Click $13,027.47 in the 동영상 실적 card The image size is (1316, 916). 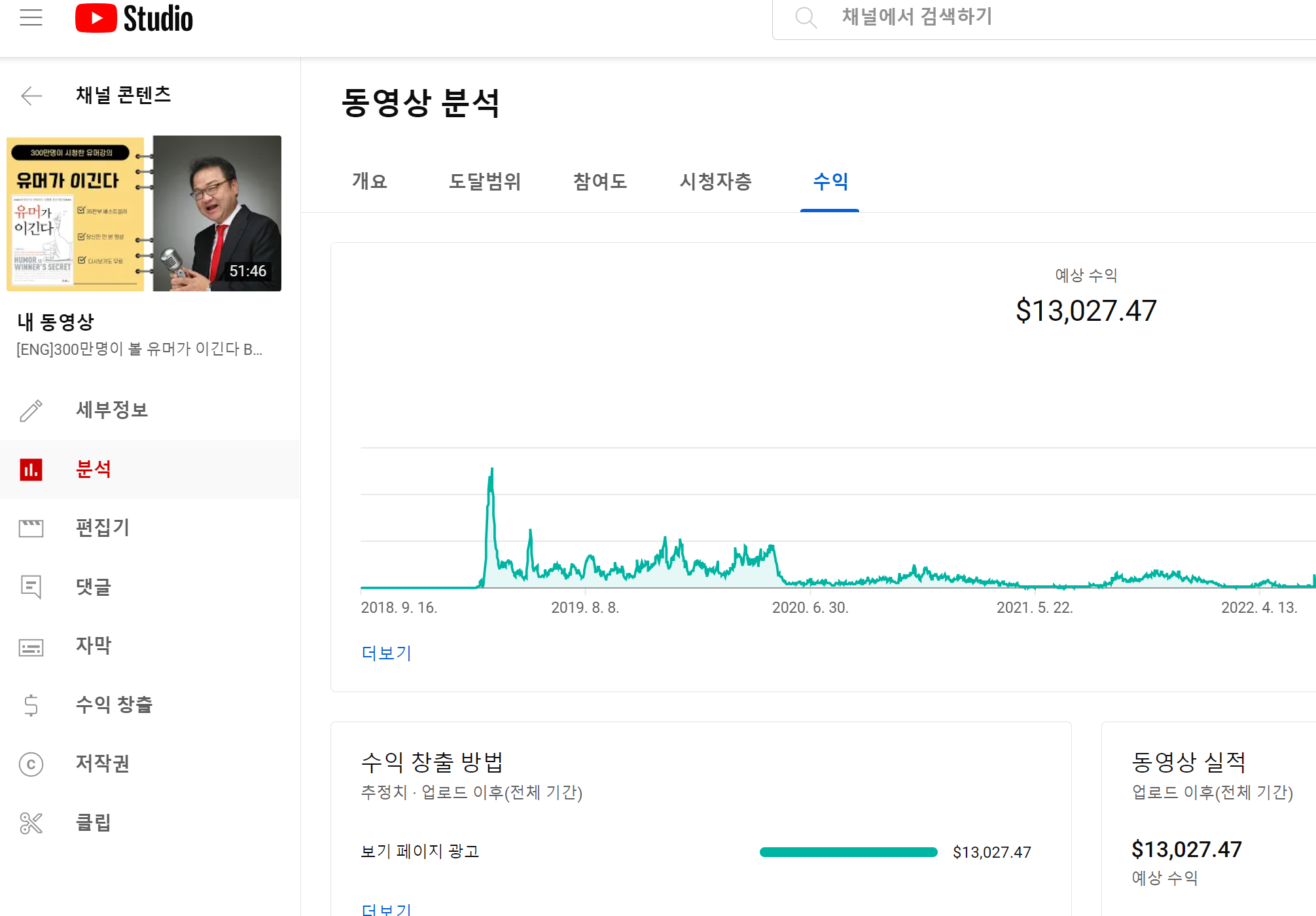(1186, 850)
